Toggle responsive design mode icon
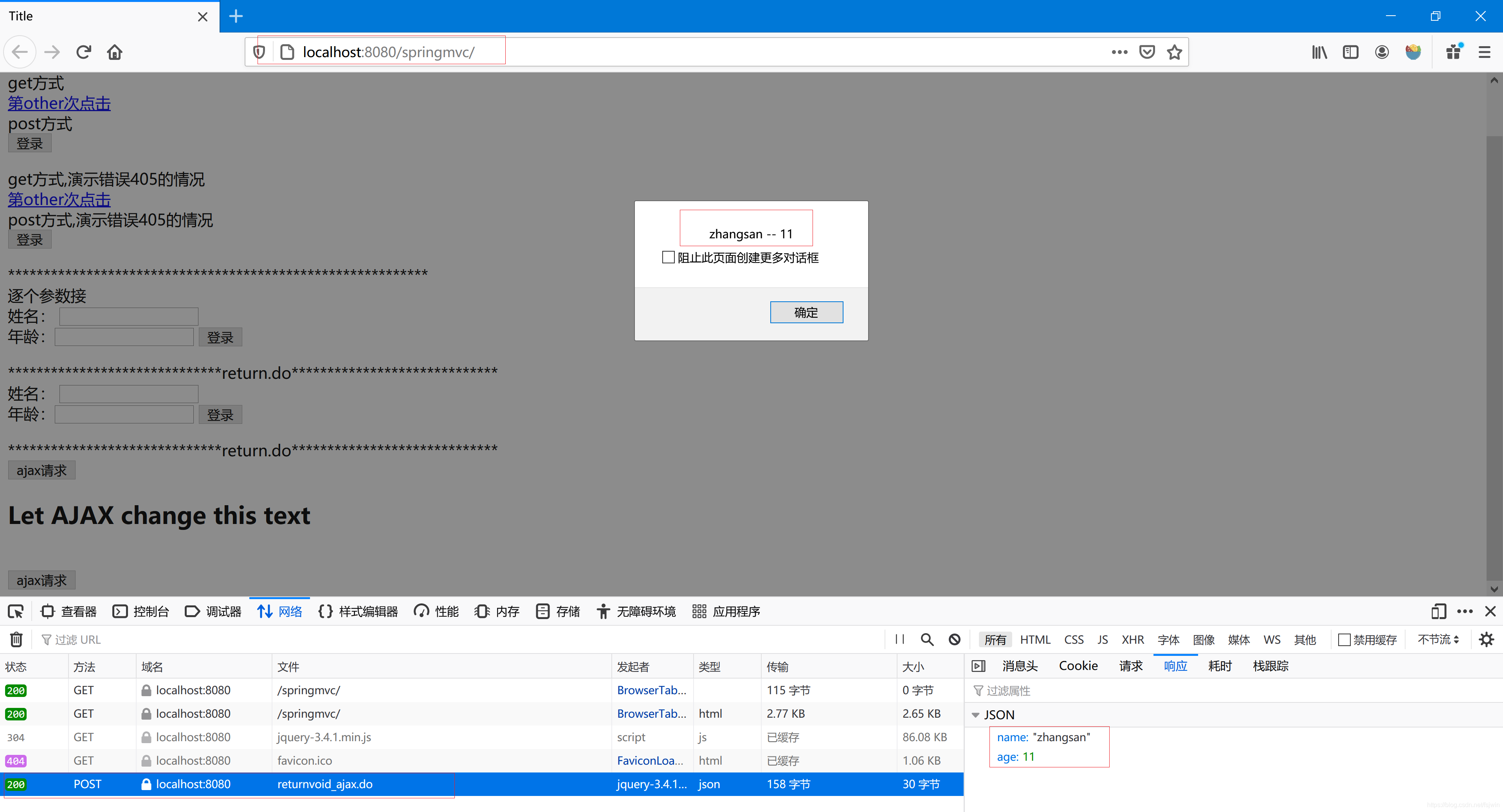 coord(1438,611)
